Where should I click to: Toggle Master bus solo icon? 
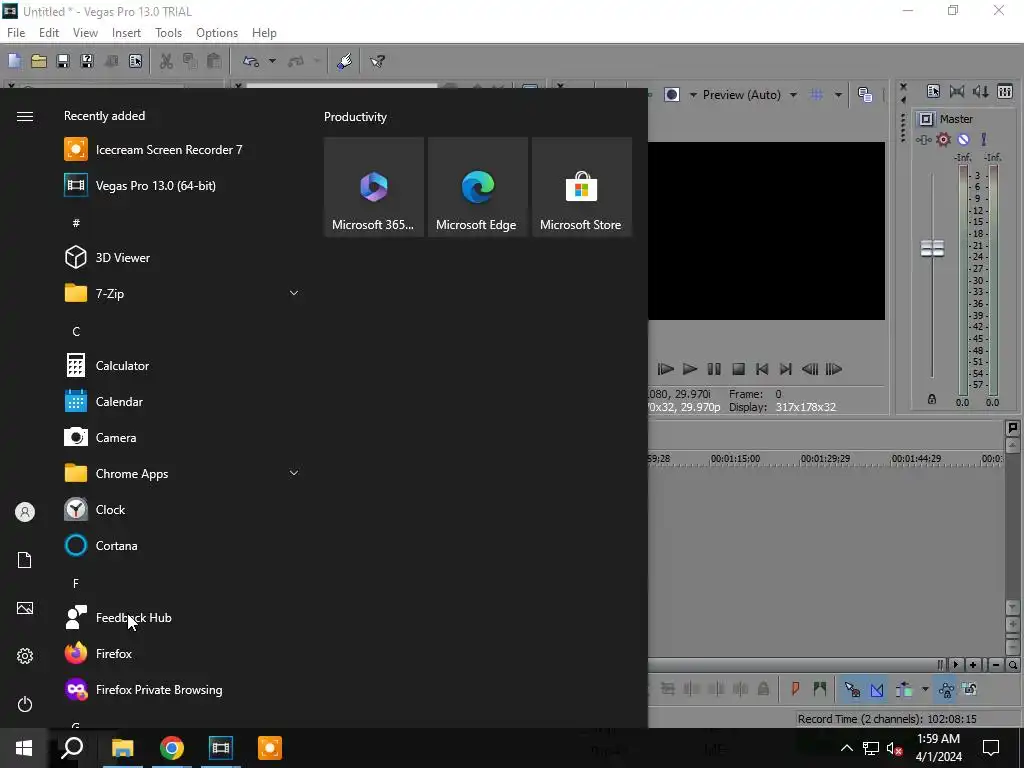pos(984,139)
